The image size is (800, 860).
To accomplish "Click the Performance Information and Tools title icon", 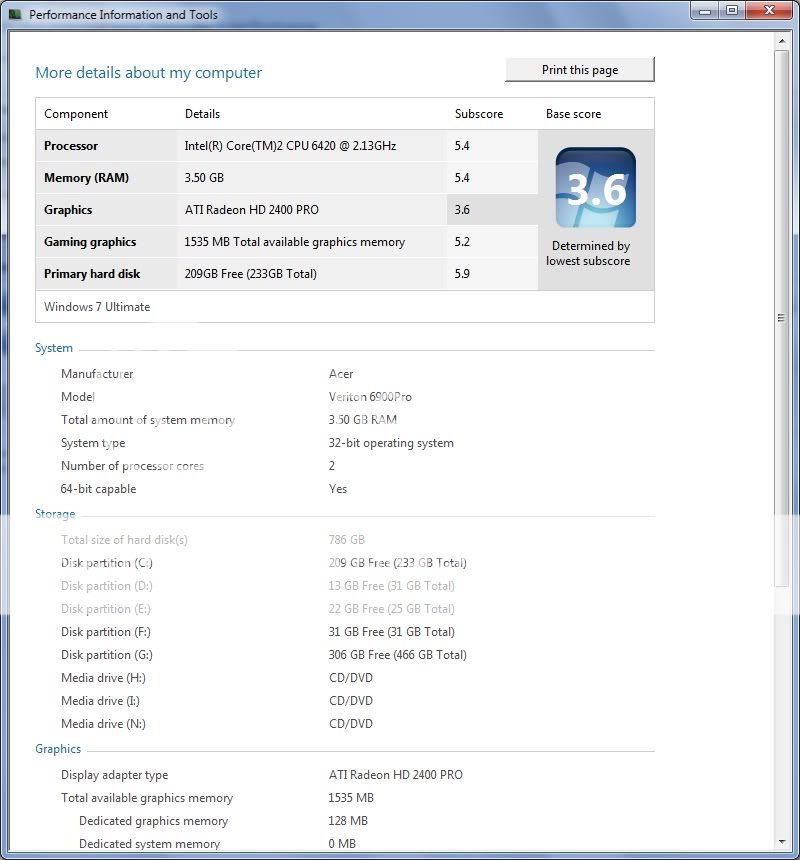I will (15, 14).
